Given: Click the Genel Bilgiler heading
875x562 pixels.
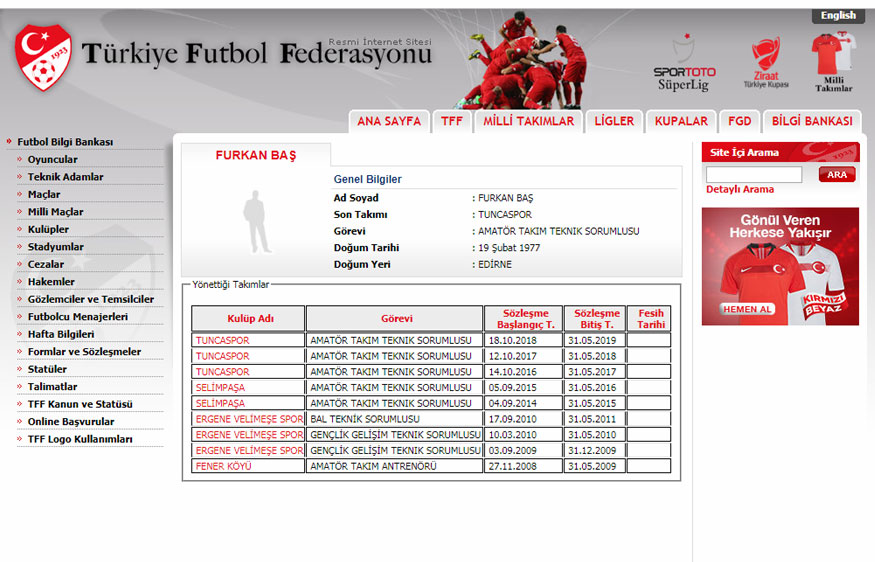Looking at the screenshot, I should pos(368,179).
